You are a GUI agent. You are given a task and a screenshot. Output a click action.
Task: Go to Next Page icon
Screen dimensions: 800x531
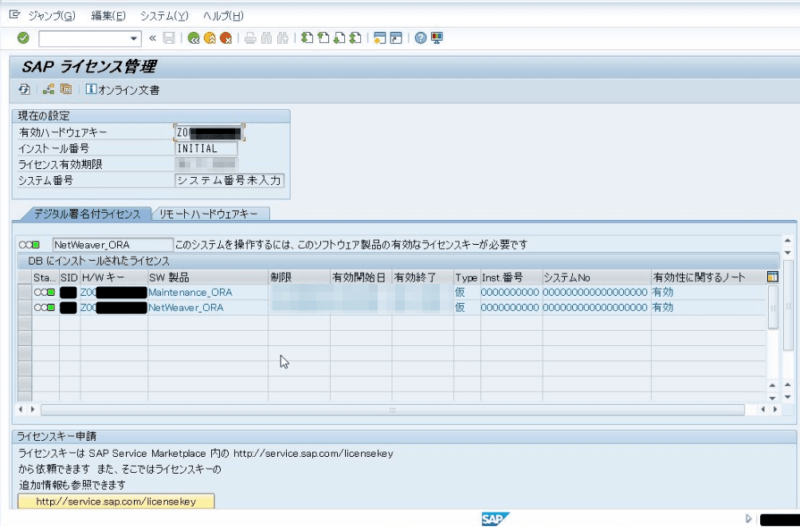(x=339, y=38)
